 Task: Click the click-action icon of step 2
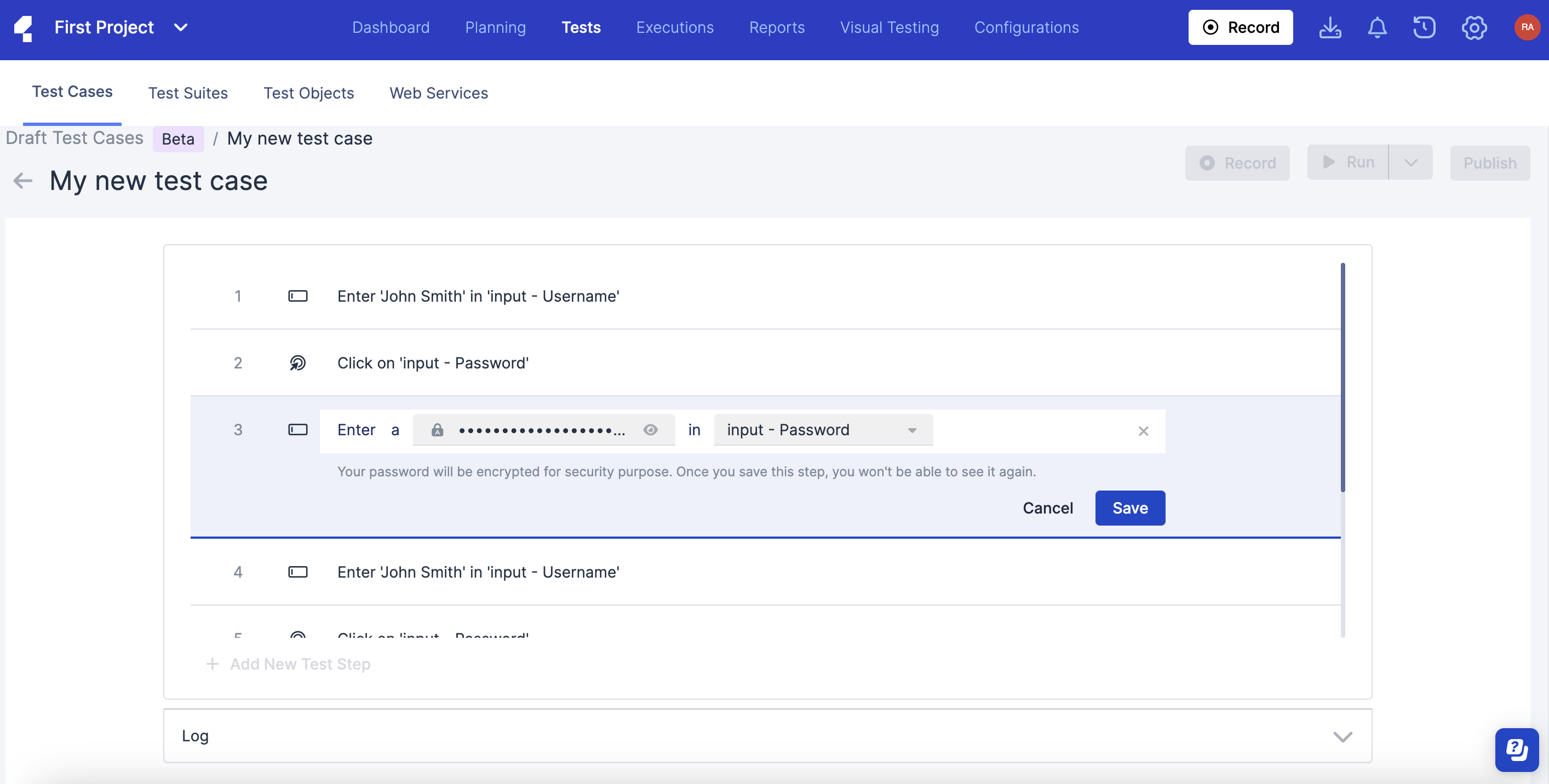pyautogui.click(x=297, y=363)
